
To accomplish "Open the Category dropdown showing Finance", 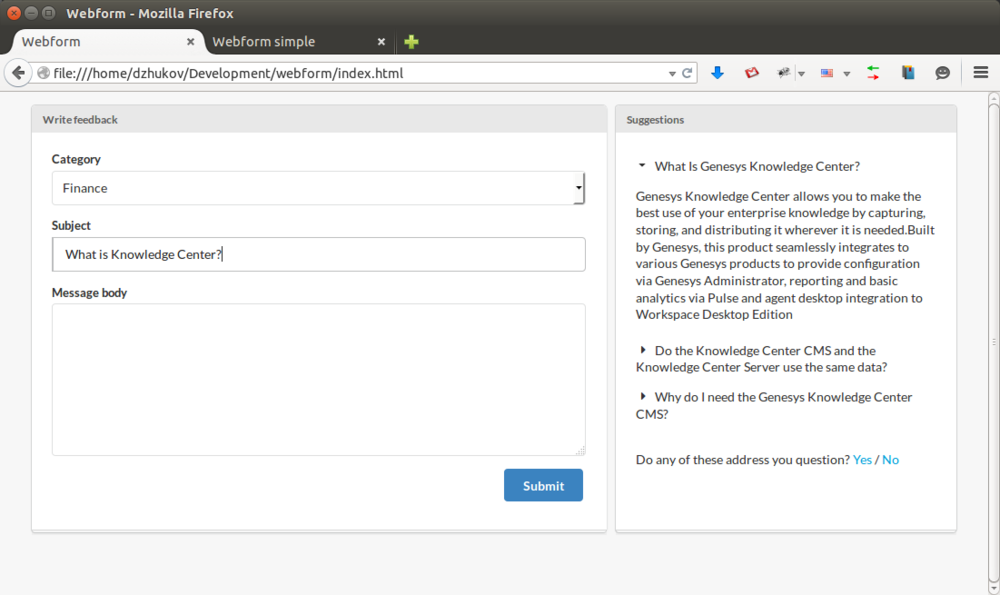I will click(318, 188).
